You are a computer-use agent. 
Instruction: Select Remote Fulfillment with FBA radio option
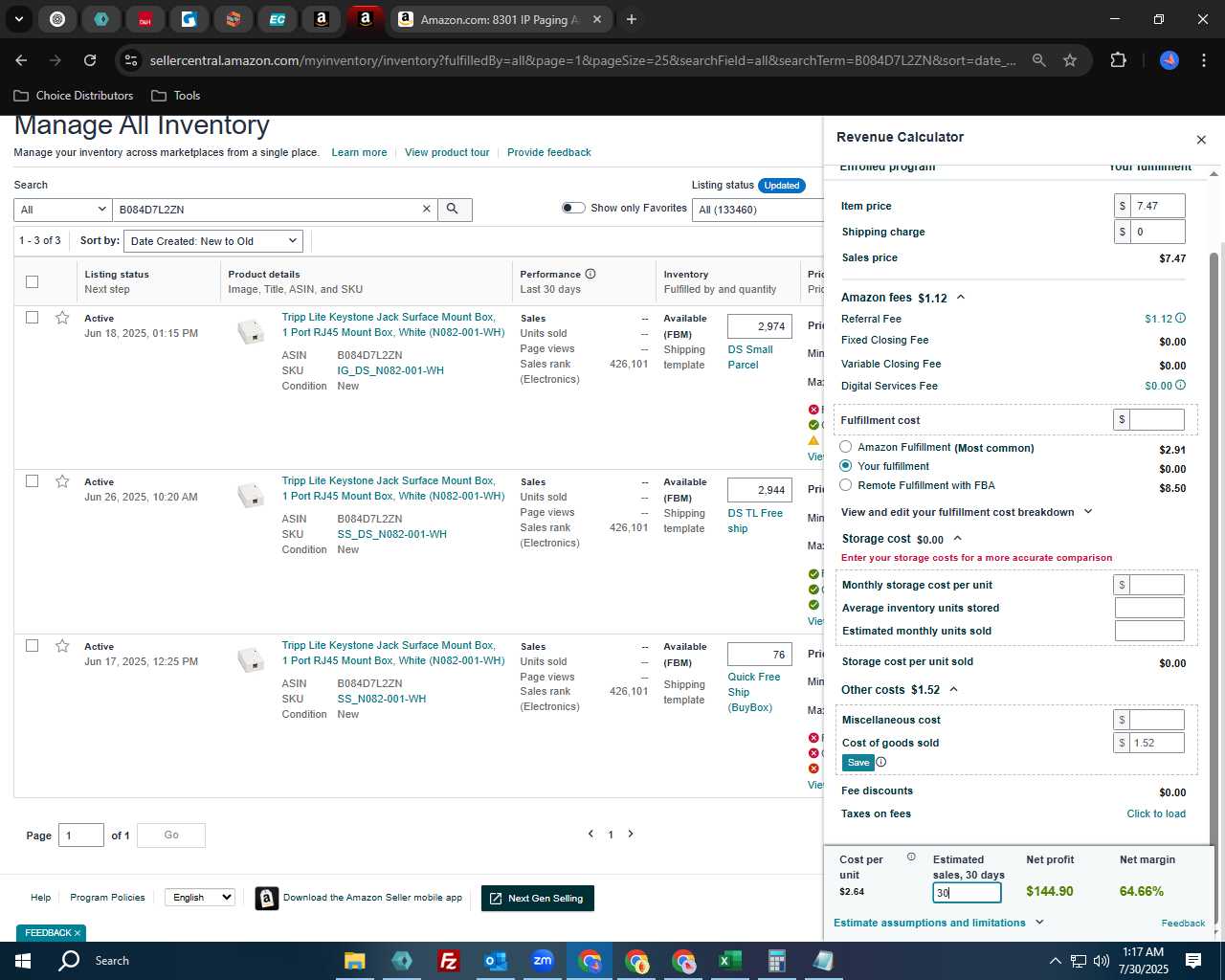click(846, 484)
